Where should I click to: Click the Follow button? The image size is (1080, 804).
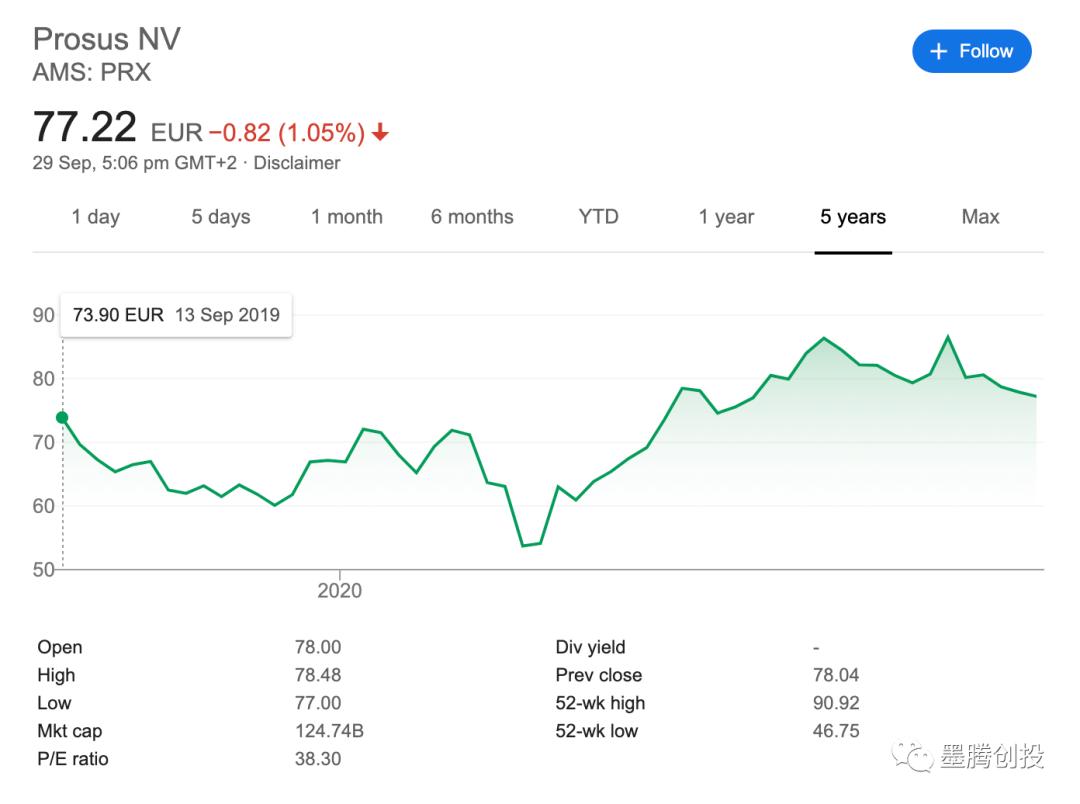pyautogui.click(x=971, y=52)
